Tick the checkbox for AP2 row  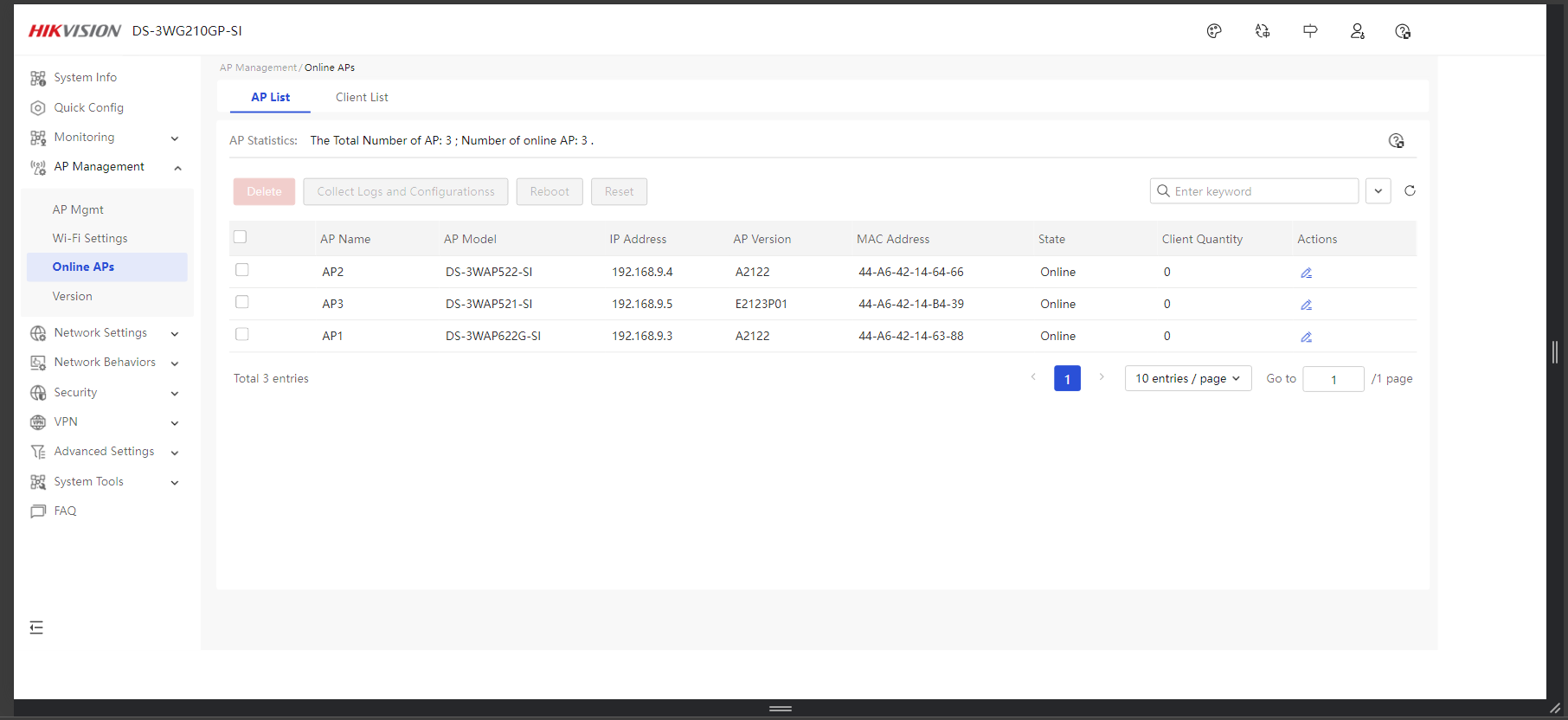(242, 270)
